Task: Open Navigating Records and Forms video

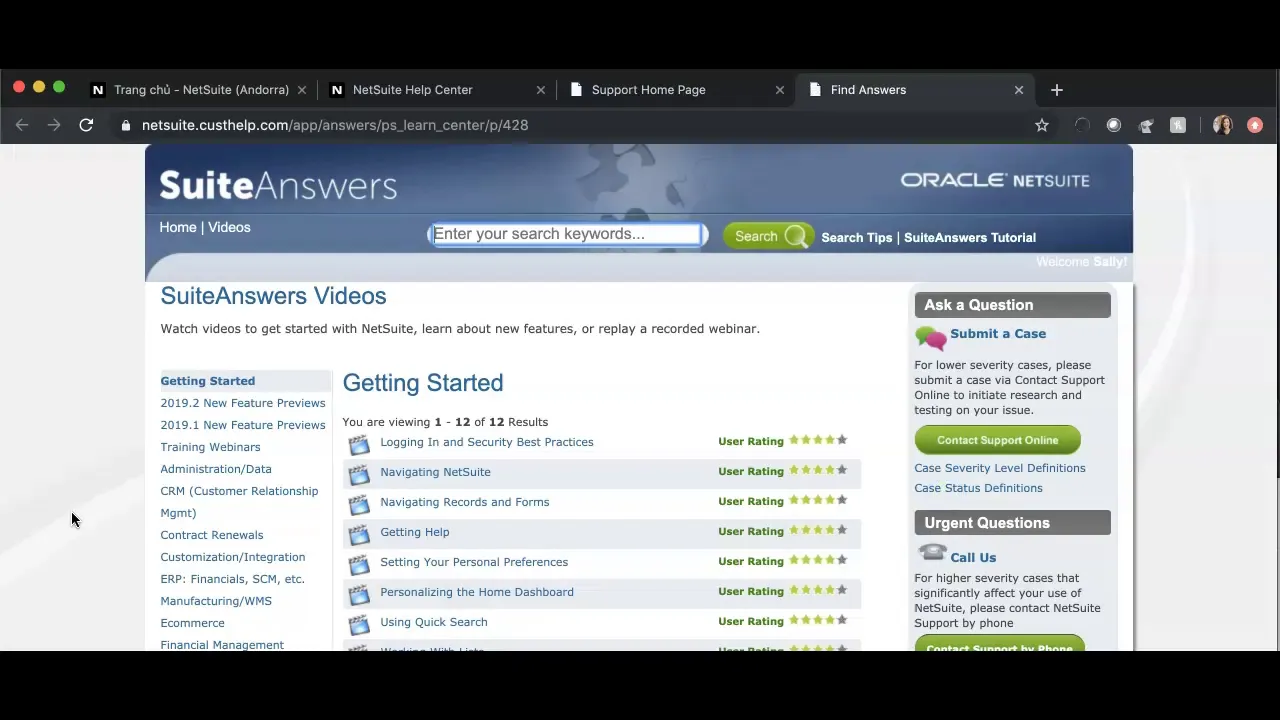Action: (464, 502)
